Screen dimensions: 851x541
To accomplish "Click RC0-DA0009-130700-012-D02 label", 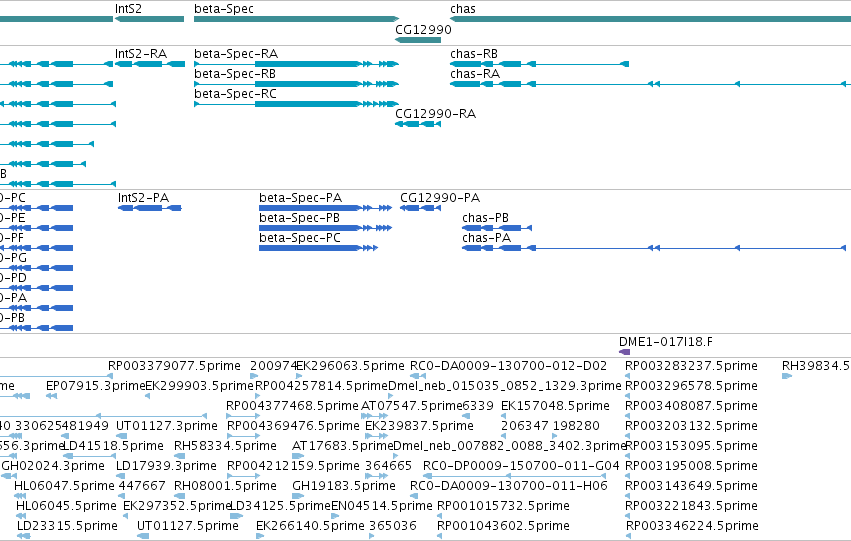I will [x=509, y=366].
